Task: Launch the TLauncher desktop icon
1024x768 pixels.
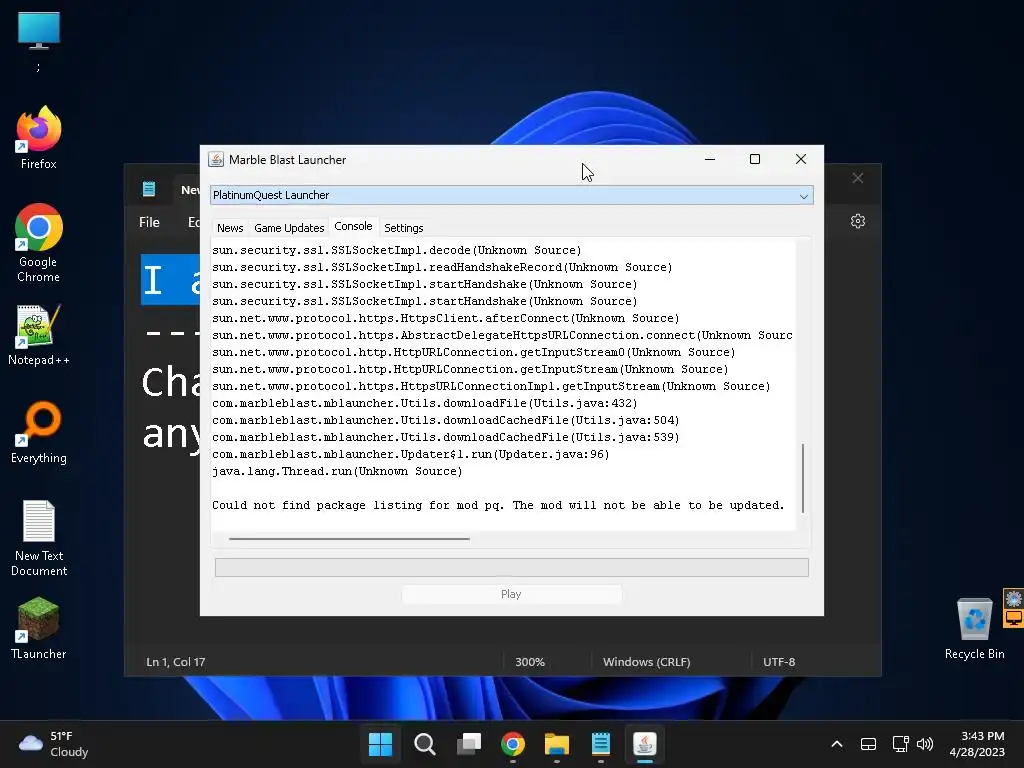Action: pyautogui.click(x=39, y=628)
